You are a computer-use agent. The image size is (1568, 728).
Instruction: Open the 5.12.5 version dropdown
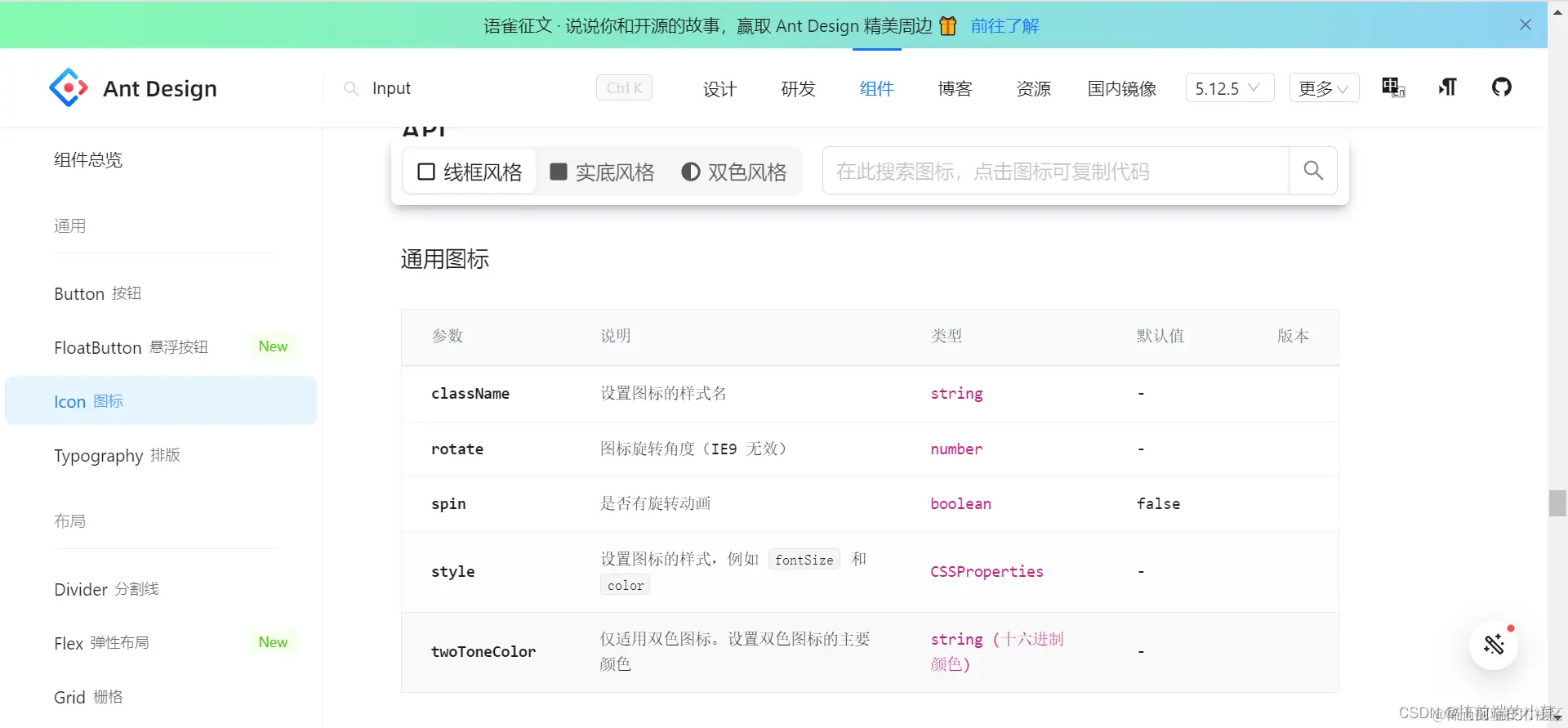click(x=1230, y=88)
